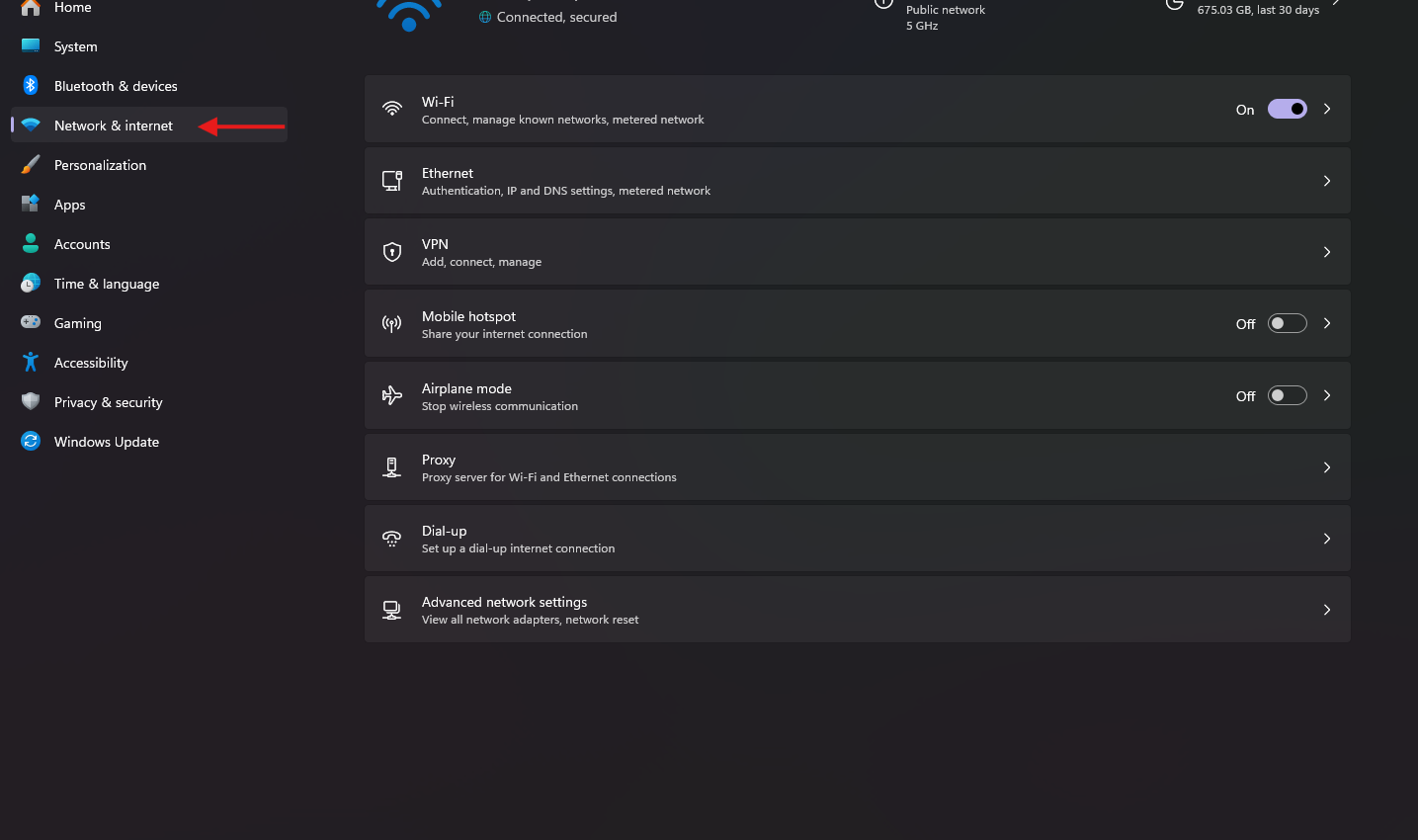Turn off the Wi-Fi switch
The height and width of the screenshot is (840, 1418).
[x=1287, y=109]
